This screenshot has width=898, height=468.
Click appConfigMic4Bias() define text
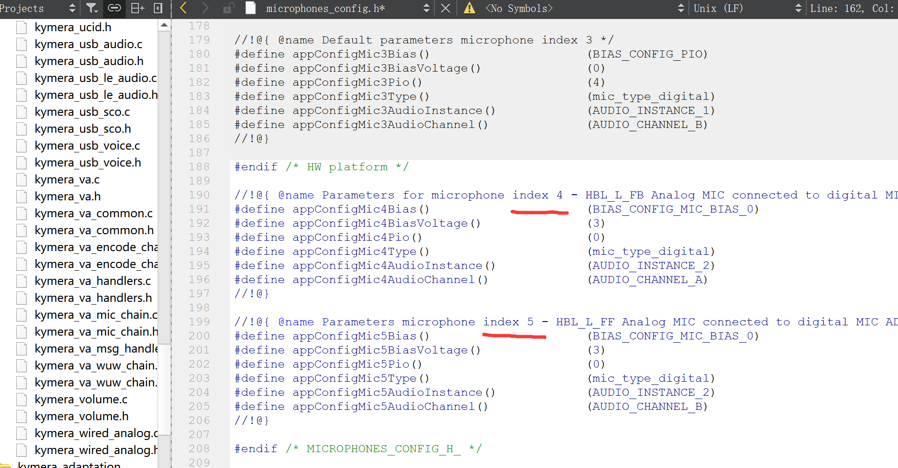pos(361,209)
